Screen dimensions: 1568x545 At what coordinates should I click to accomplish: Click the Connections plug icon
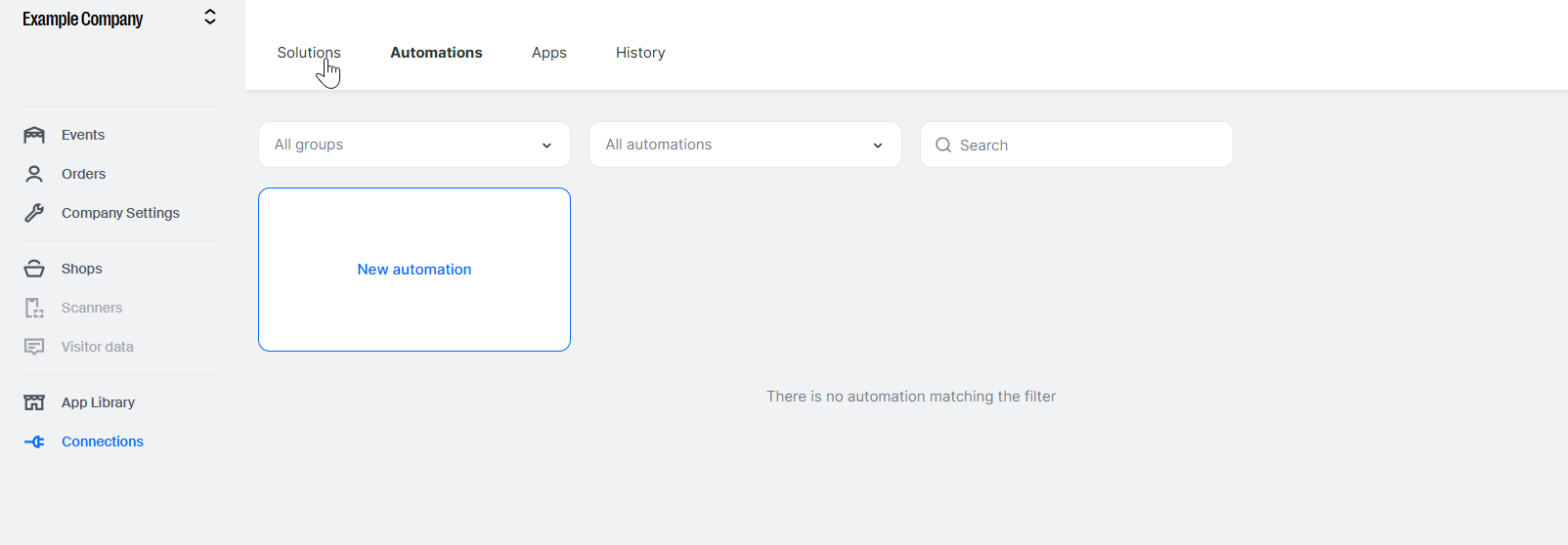[34, 441]
